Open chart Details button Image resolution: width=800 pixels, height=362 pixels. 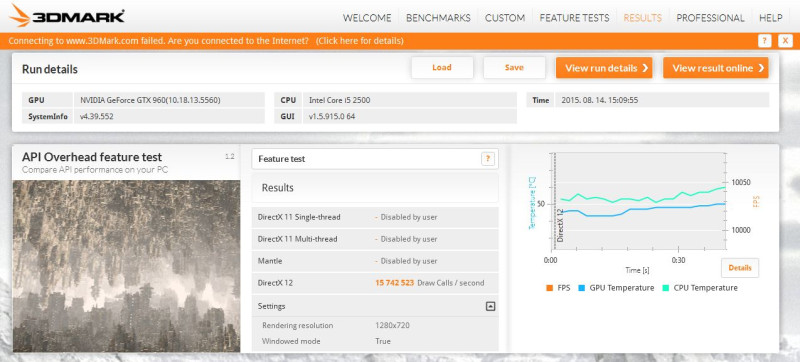[x=740, y=268]
